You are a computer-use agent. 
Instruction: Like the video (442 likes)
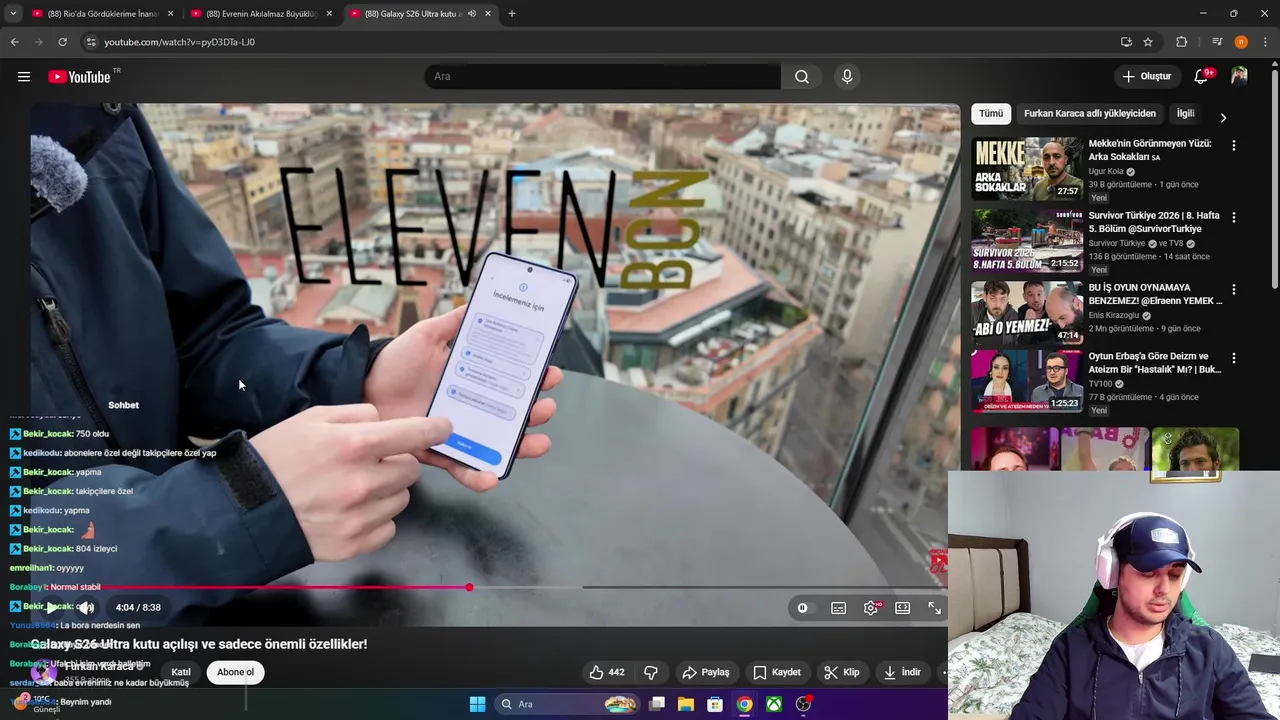point(606,673)
